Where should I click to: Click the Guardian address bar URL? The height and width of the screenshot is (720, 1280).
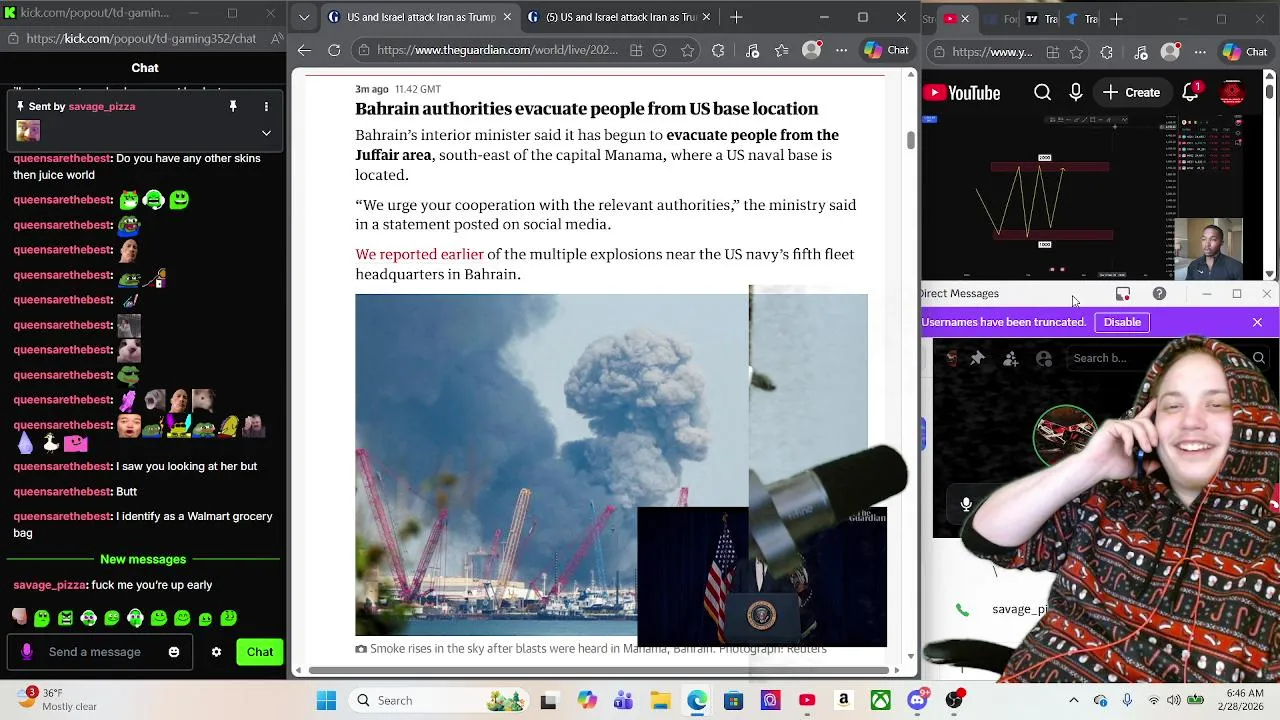pyautogui.click(x=497, y=50)
